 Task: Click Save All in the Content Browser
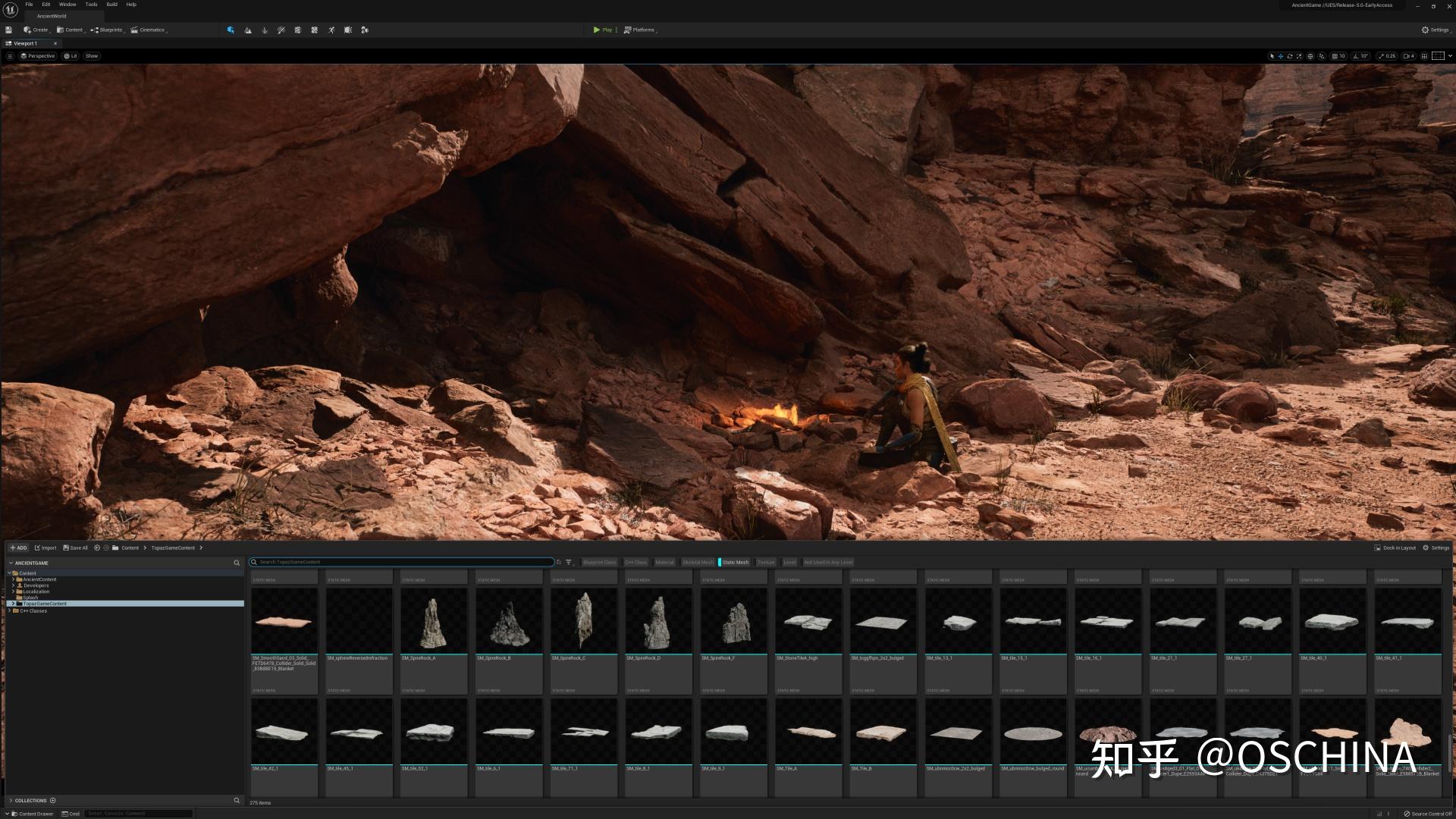click(75, 548)
